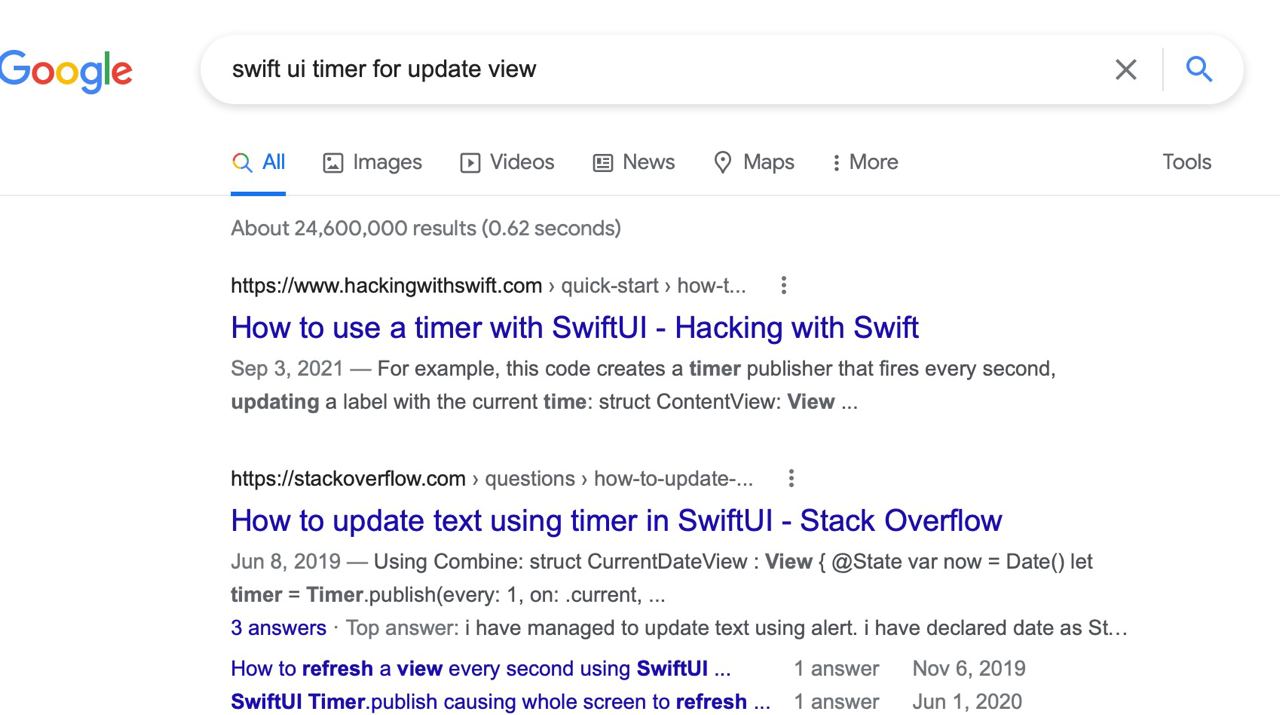Viewport: 1280px width, 715px height.
Task: Open three-dot menu beside hackingwithswift.com result
Action: (784, 285)
